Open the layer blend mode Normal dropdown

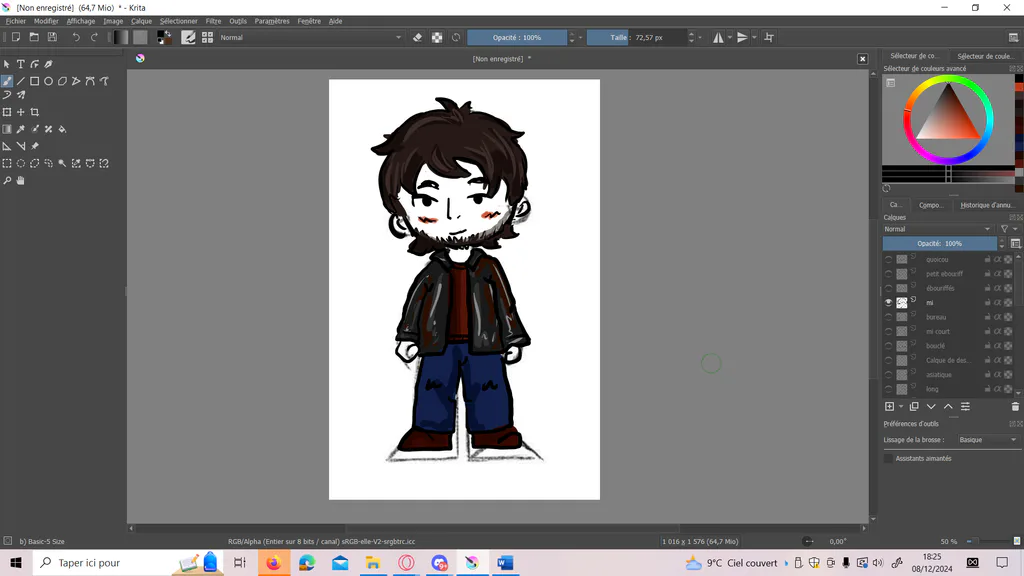937,229
